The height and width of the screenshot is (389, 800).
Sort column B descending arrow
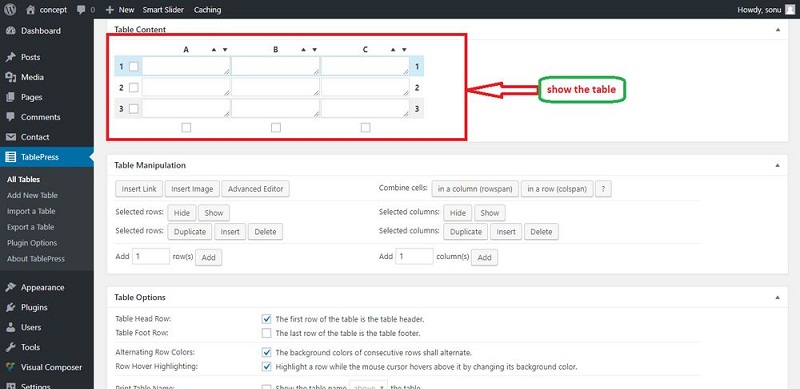pos(314,50)
